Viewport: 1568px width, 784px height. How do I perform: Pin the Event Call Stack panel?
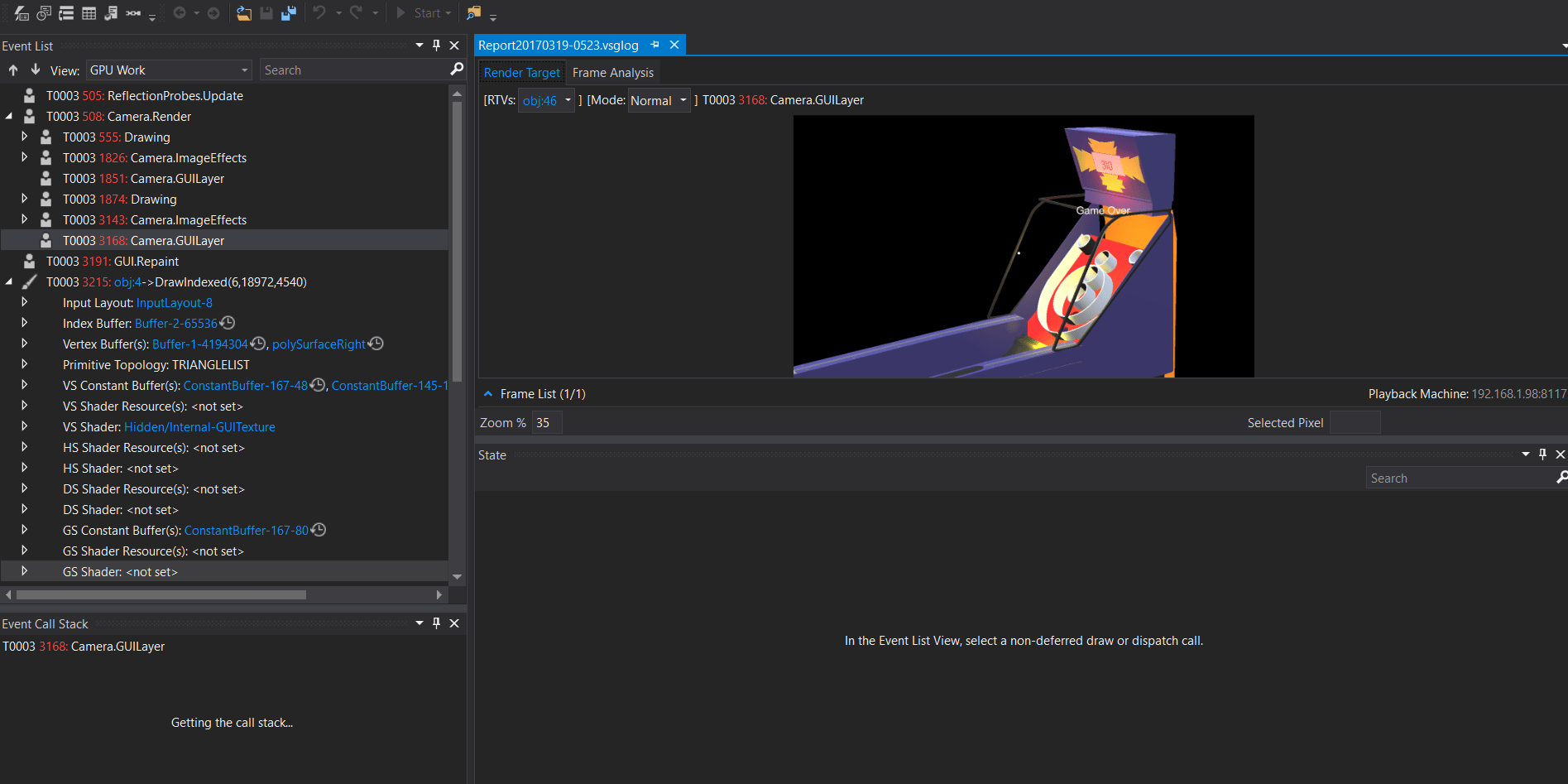pos(436,623)
